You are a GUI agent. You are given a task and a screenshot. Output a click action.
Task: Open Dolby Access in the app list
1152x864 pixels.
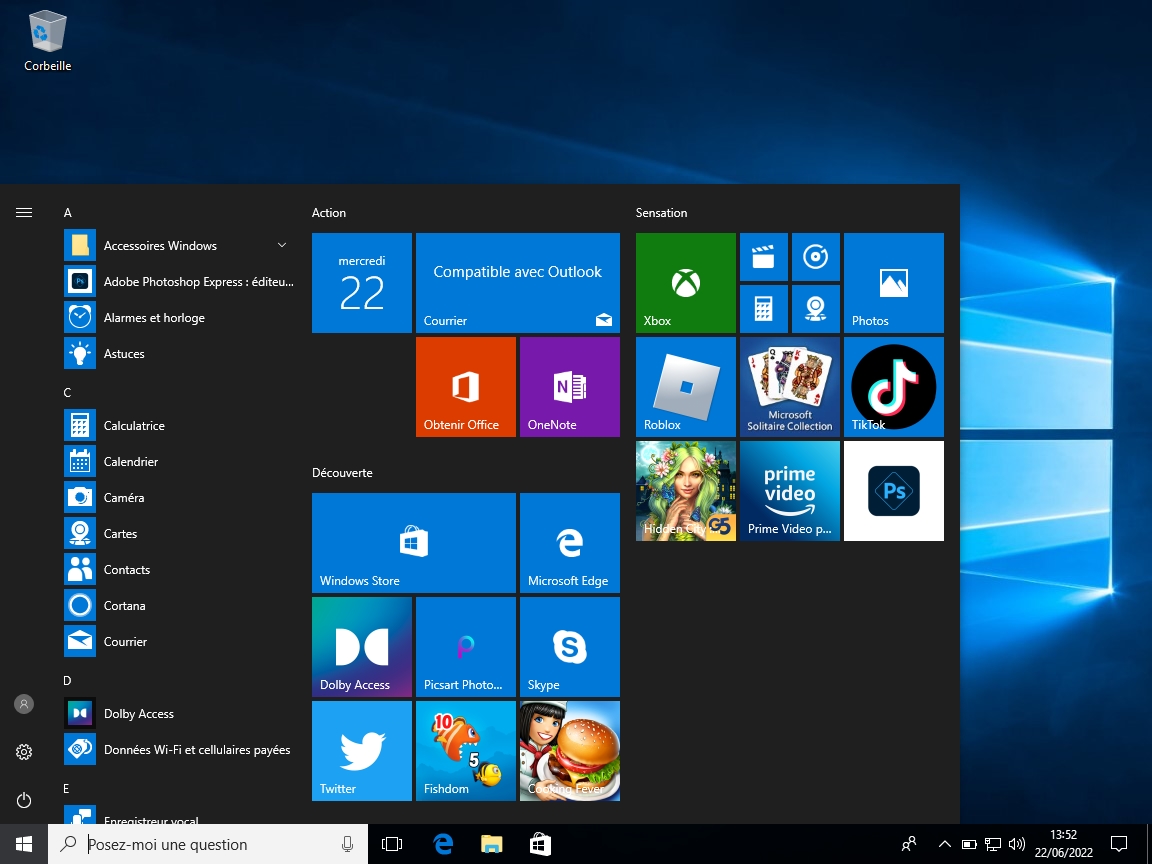coord(179,713)
